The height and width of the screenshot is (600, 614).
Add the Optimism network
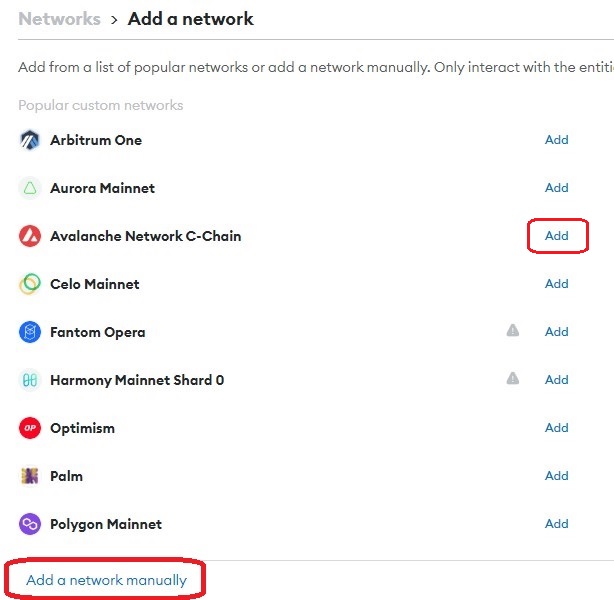pyautogui.click(x=557, y=428)
